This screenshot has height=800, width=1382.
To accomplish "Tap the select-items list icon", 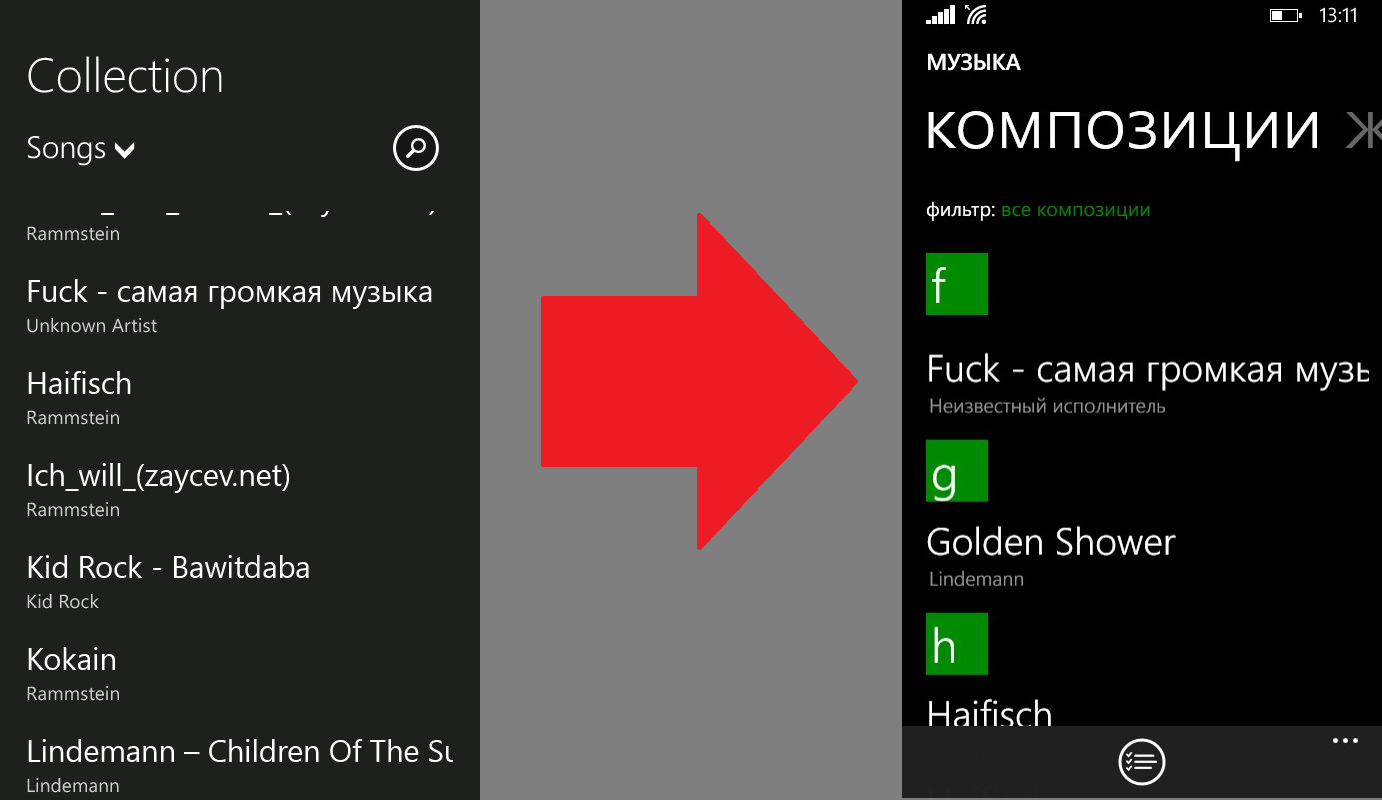I will point(1142,762).
